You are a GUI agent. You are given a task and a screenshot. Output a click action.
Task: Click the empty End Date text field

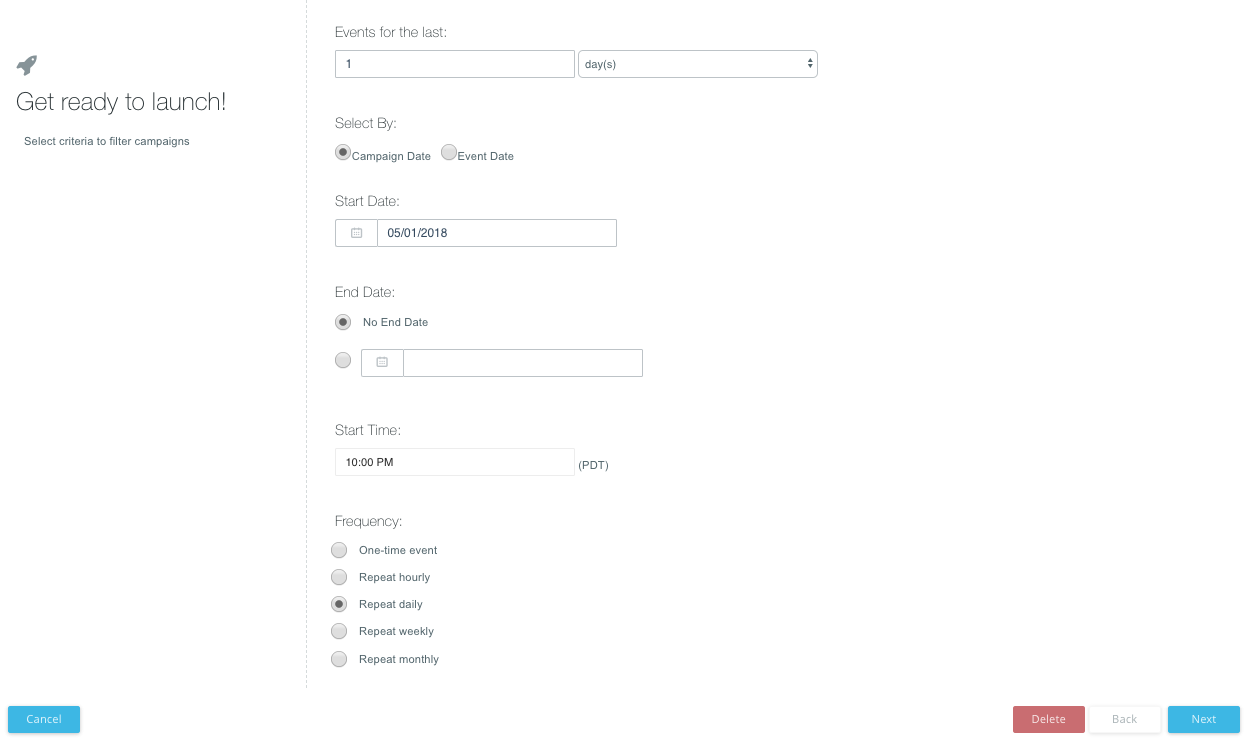[x=522, y=362]
